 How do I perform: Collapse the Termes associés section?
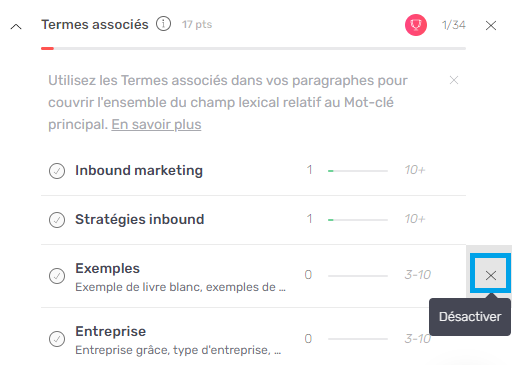(x=16, y=26)
